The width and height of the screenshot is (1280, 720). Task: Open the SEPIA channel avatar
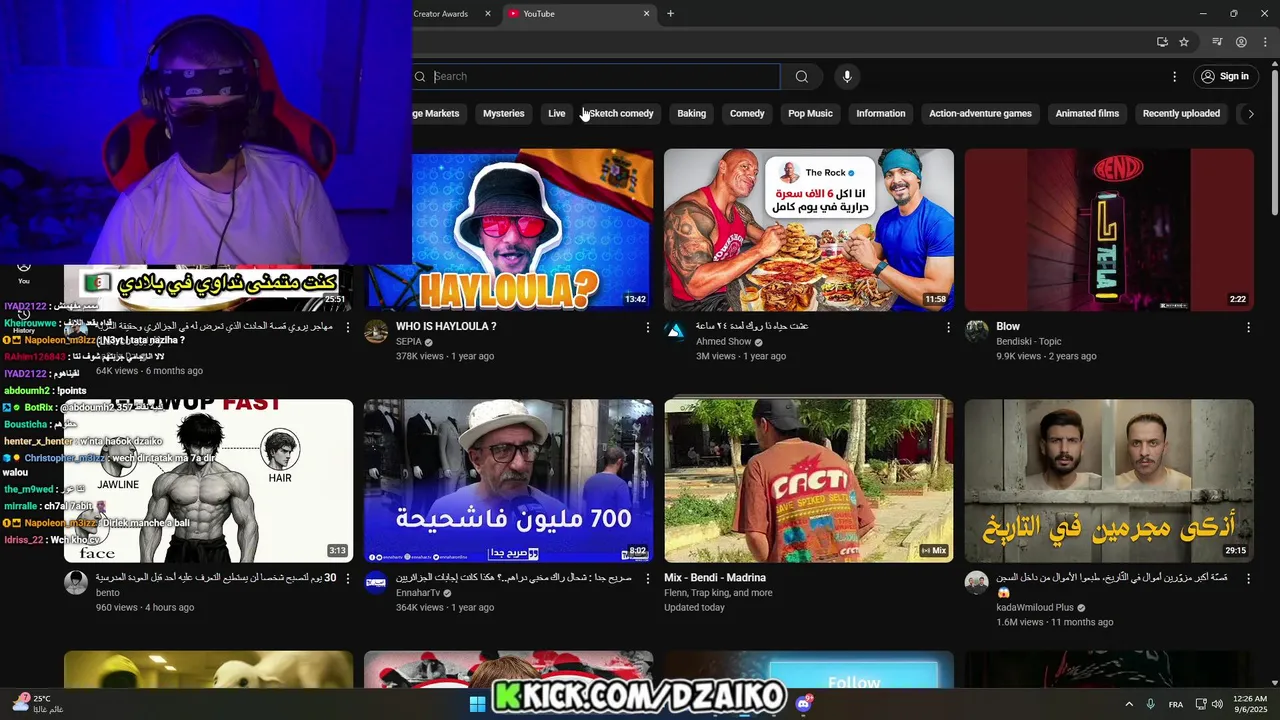(376, 332)
